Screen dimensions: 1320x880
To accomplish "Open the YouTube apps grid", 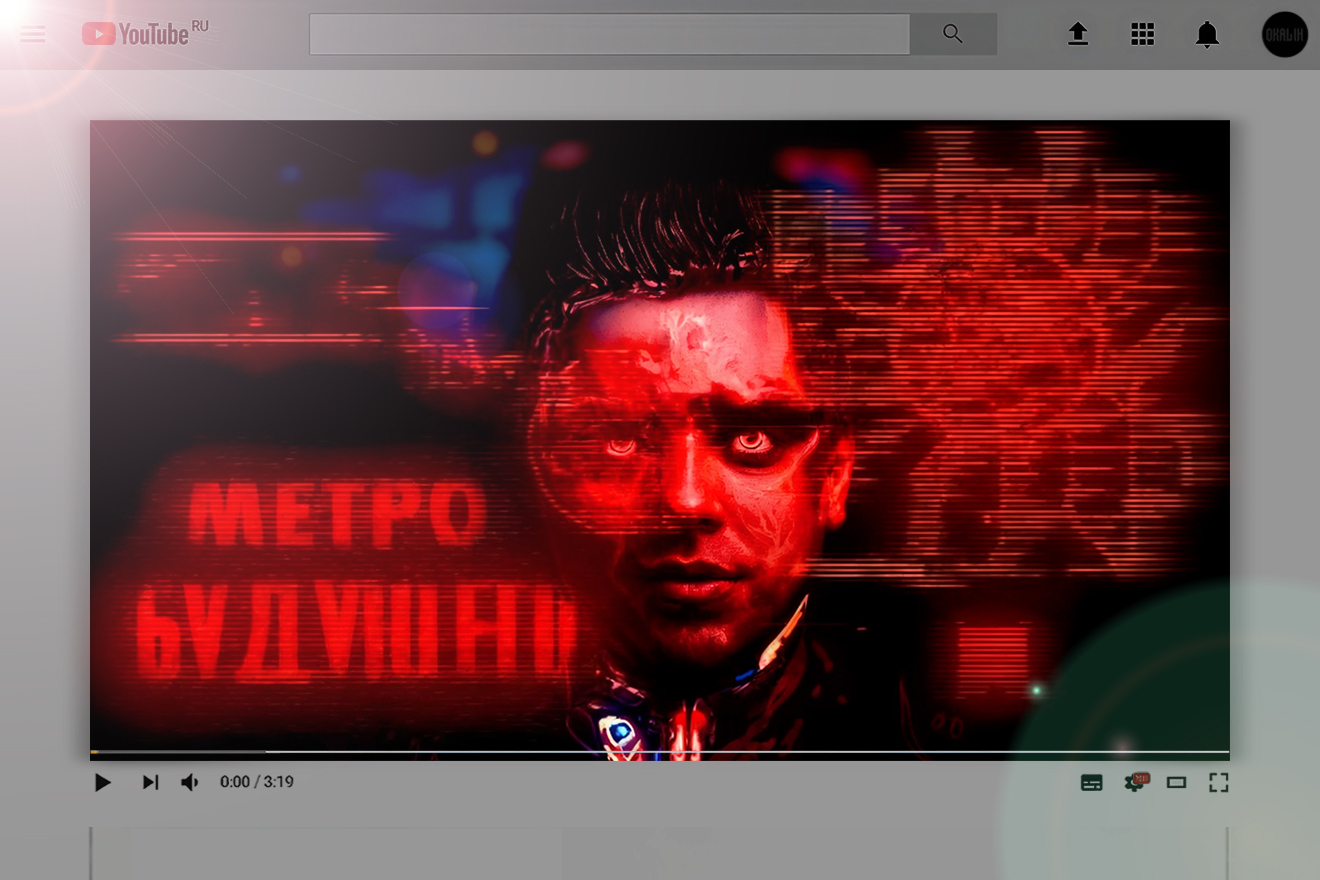I will coord(1142,35).
